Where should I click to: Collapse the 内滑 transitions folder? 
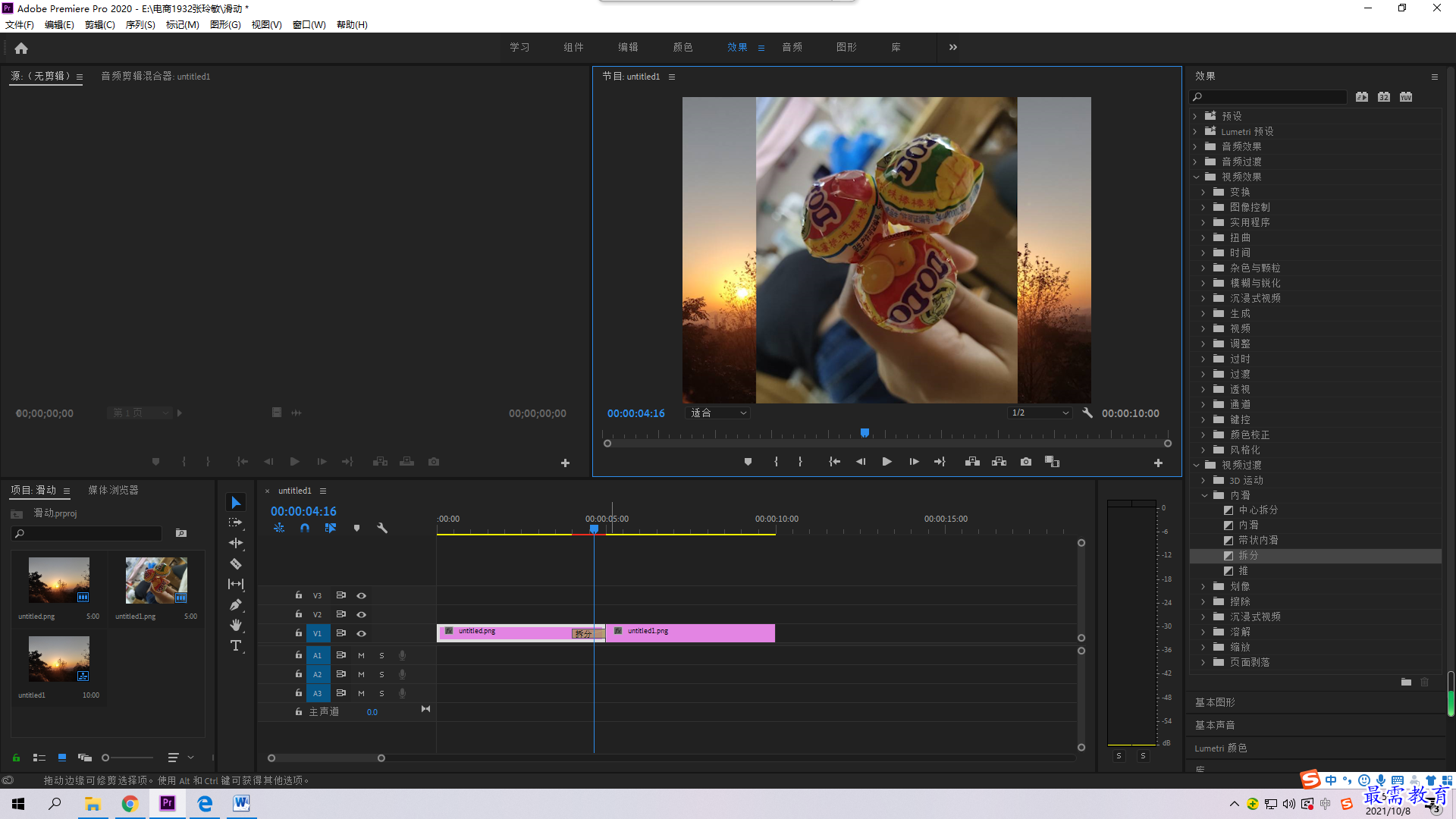(x=1204, y=496)
